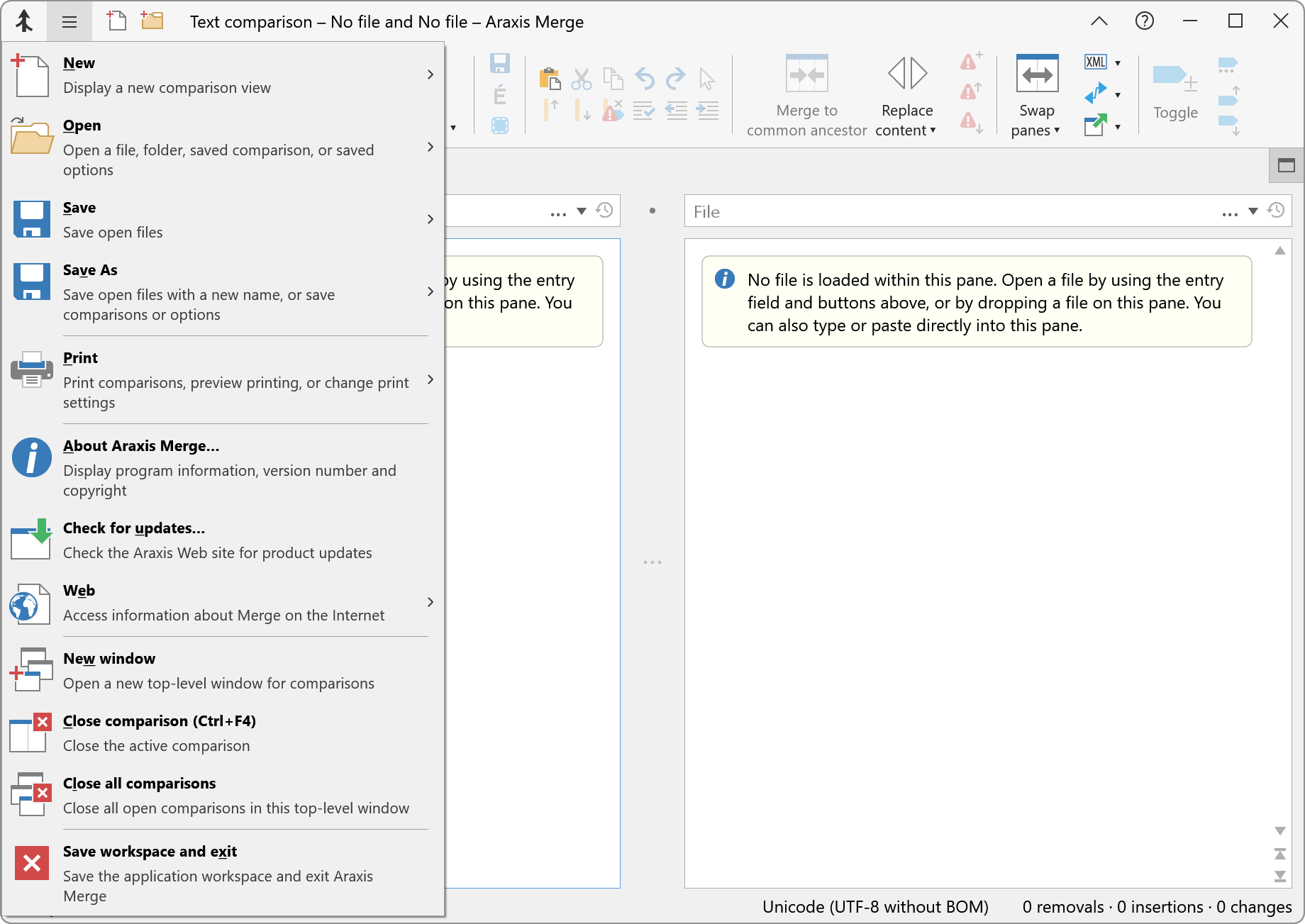
Task: Open the file history clock icon on right pane
Action: (1277, 211)
